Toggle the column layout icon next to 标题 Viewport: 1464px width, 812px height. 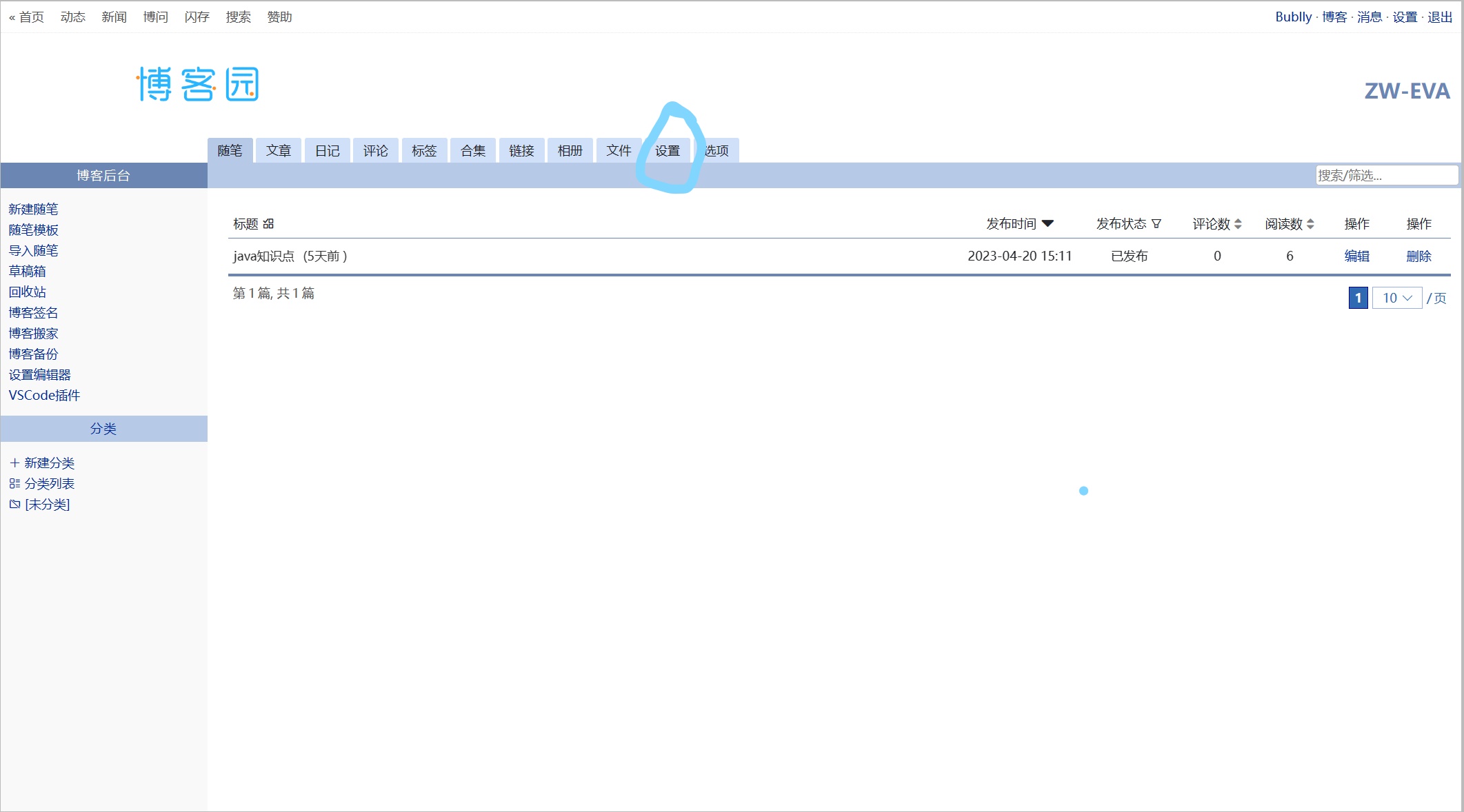(x=268, y=223)
